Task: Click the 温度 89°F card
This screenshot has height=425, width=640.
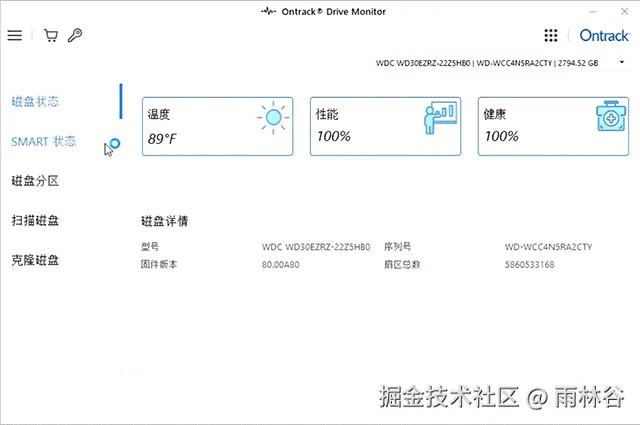Action: click(x=218, y=126)
